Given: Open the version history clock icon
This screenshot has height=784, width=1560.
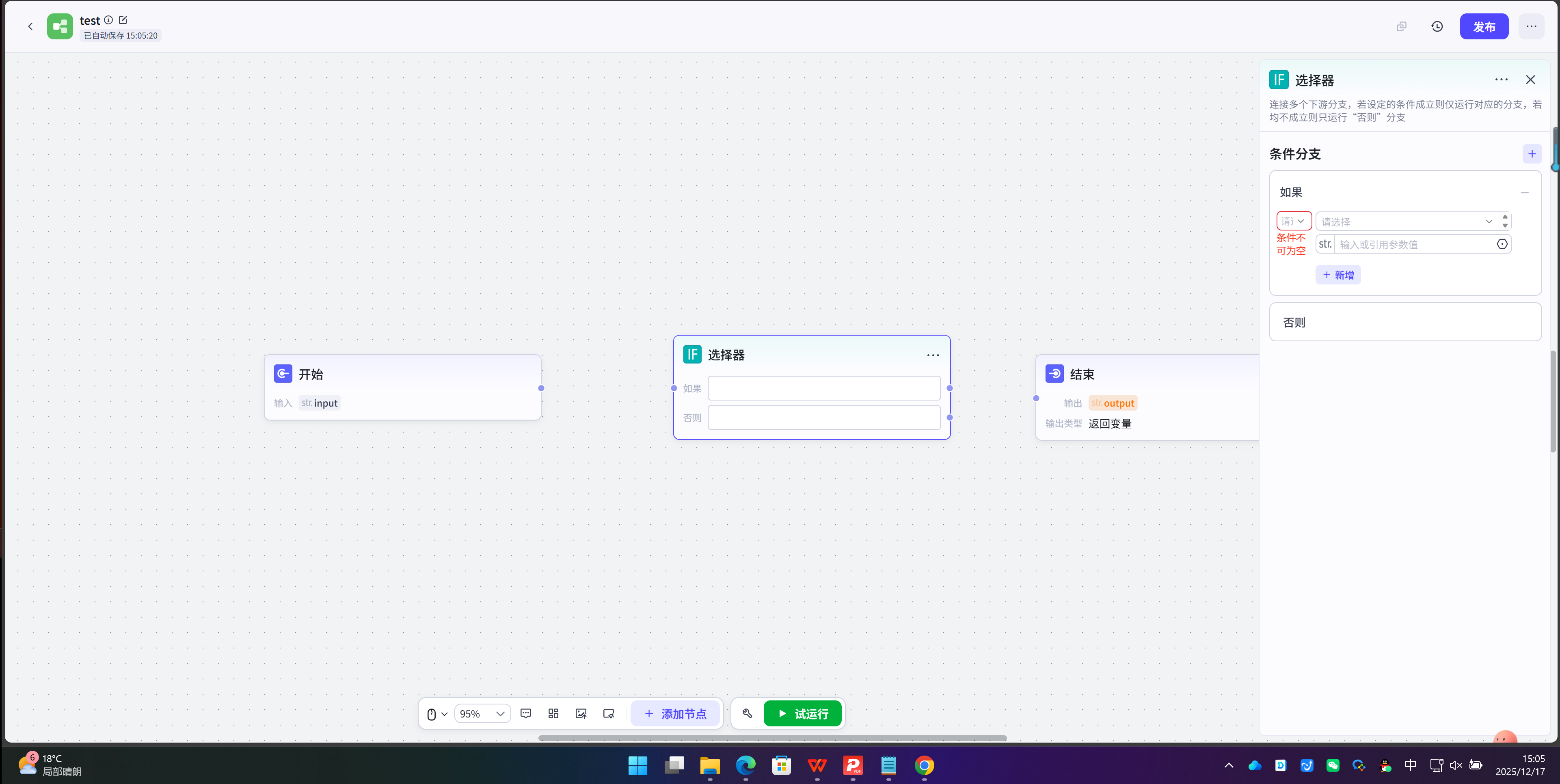Looking at the screenshot, I should tap(1437, 27).
